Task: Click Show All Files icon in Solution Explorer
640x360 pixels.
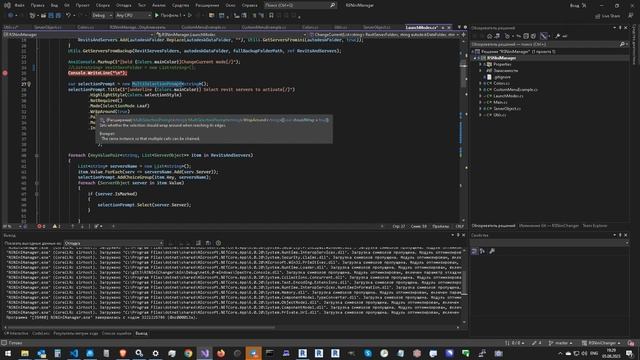Action: [533, 36]
